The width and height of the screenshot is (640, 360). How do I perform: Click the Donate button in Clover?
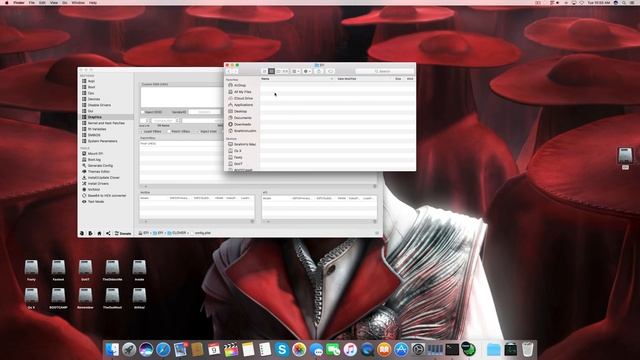click(x=123, y=233)
